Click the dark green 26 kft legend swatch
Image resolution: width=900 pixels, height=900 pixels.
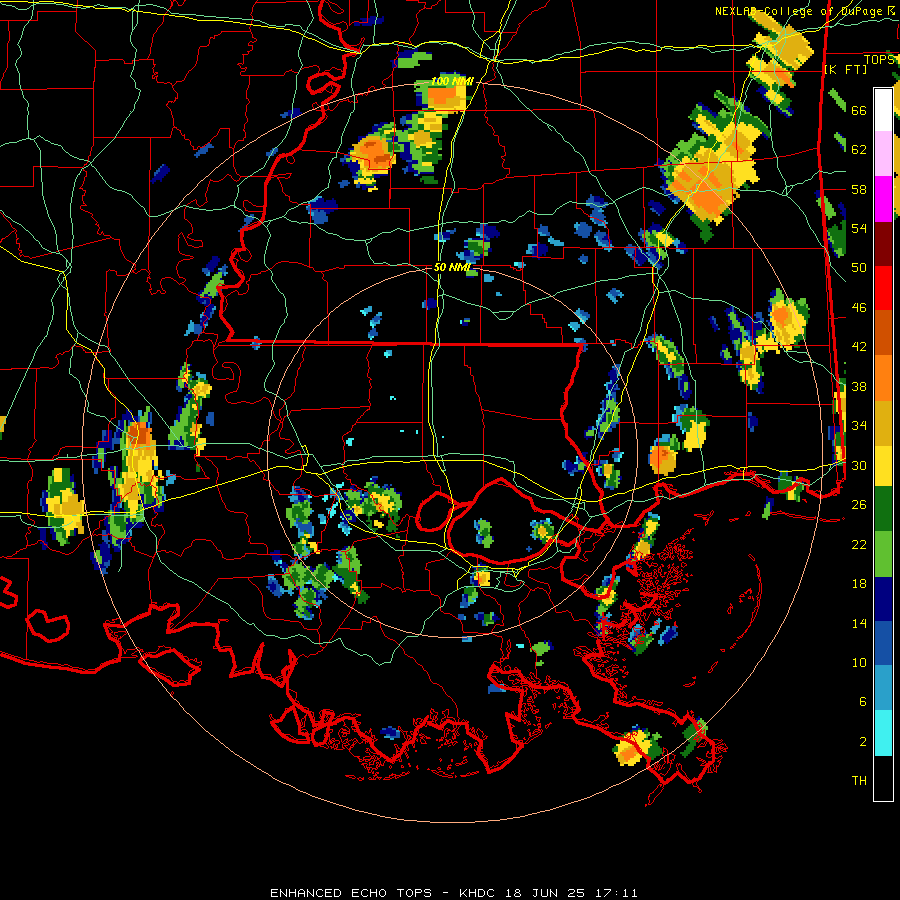pos(883,509)
